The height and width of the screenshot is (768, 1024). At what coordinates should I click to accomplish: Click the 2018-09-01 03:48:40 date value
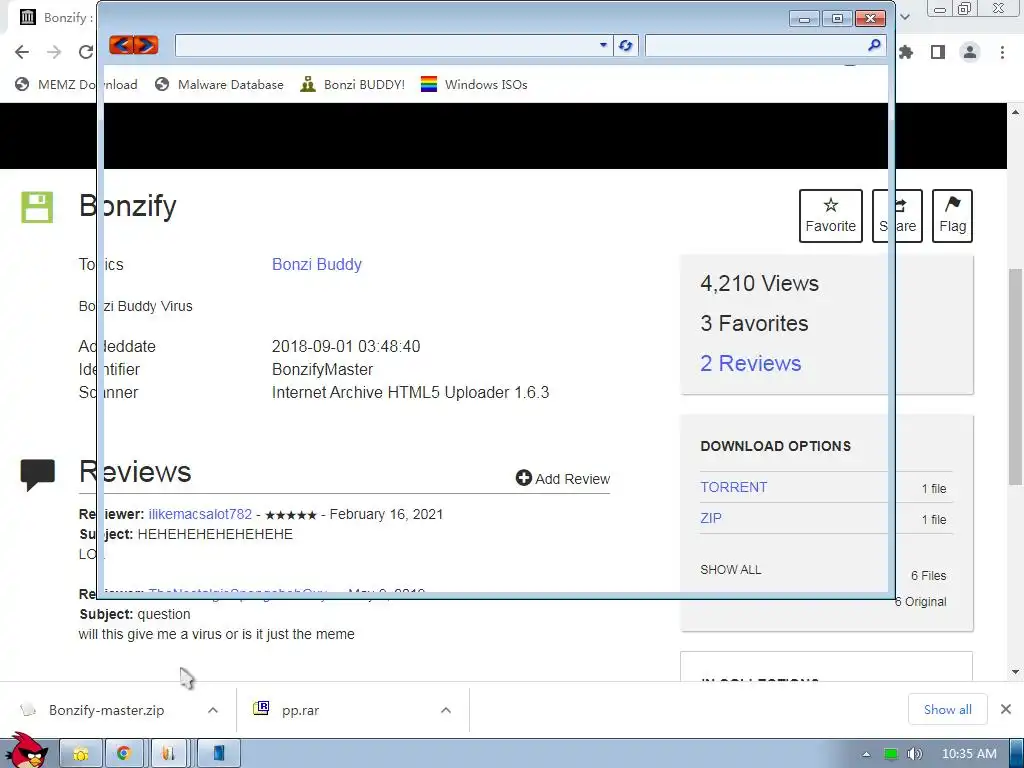coord(345,346)
